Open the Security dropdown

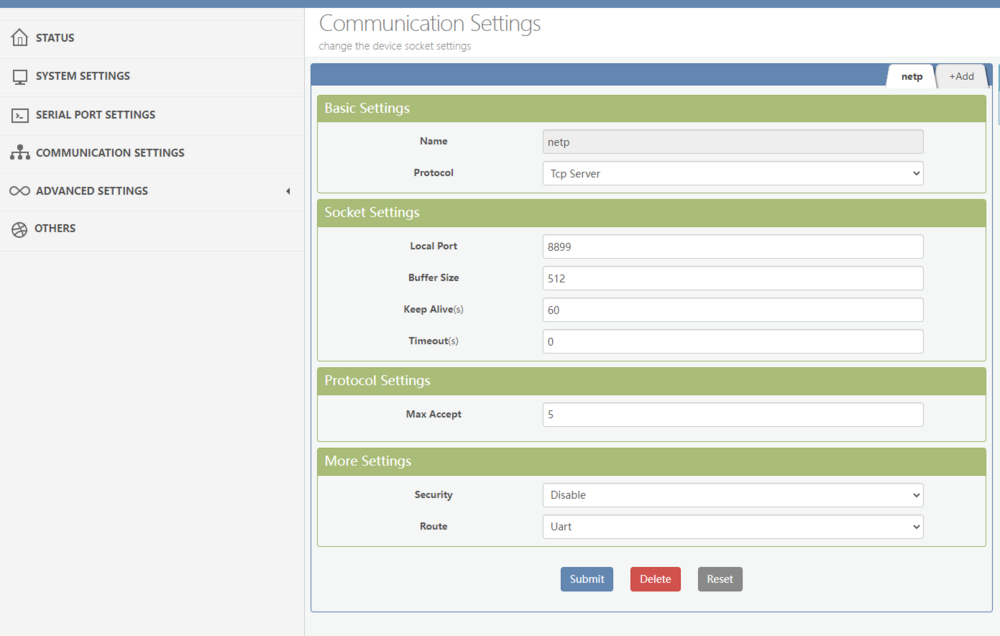[x=732, y=495]
